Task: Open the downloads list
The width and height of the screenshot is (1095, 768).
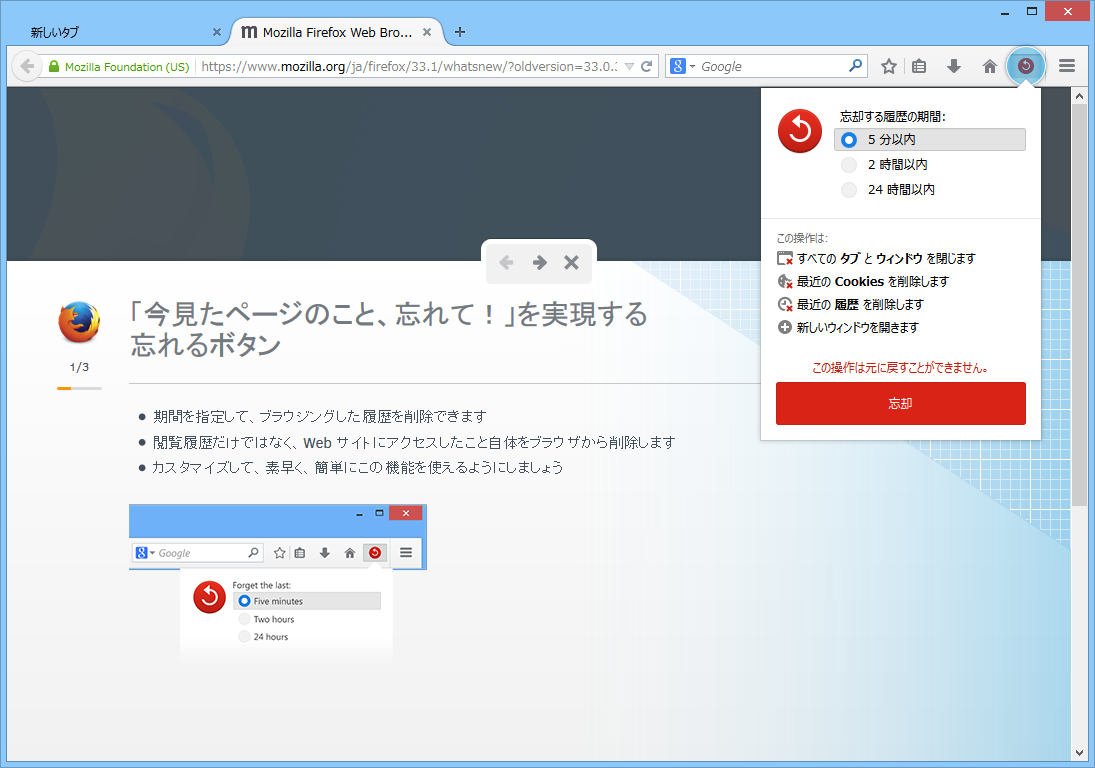Action: pyautogui.click(x=953, y=65)
